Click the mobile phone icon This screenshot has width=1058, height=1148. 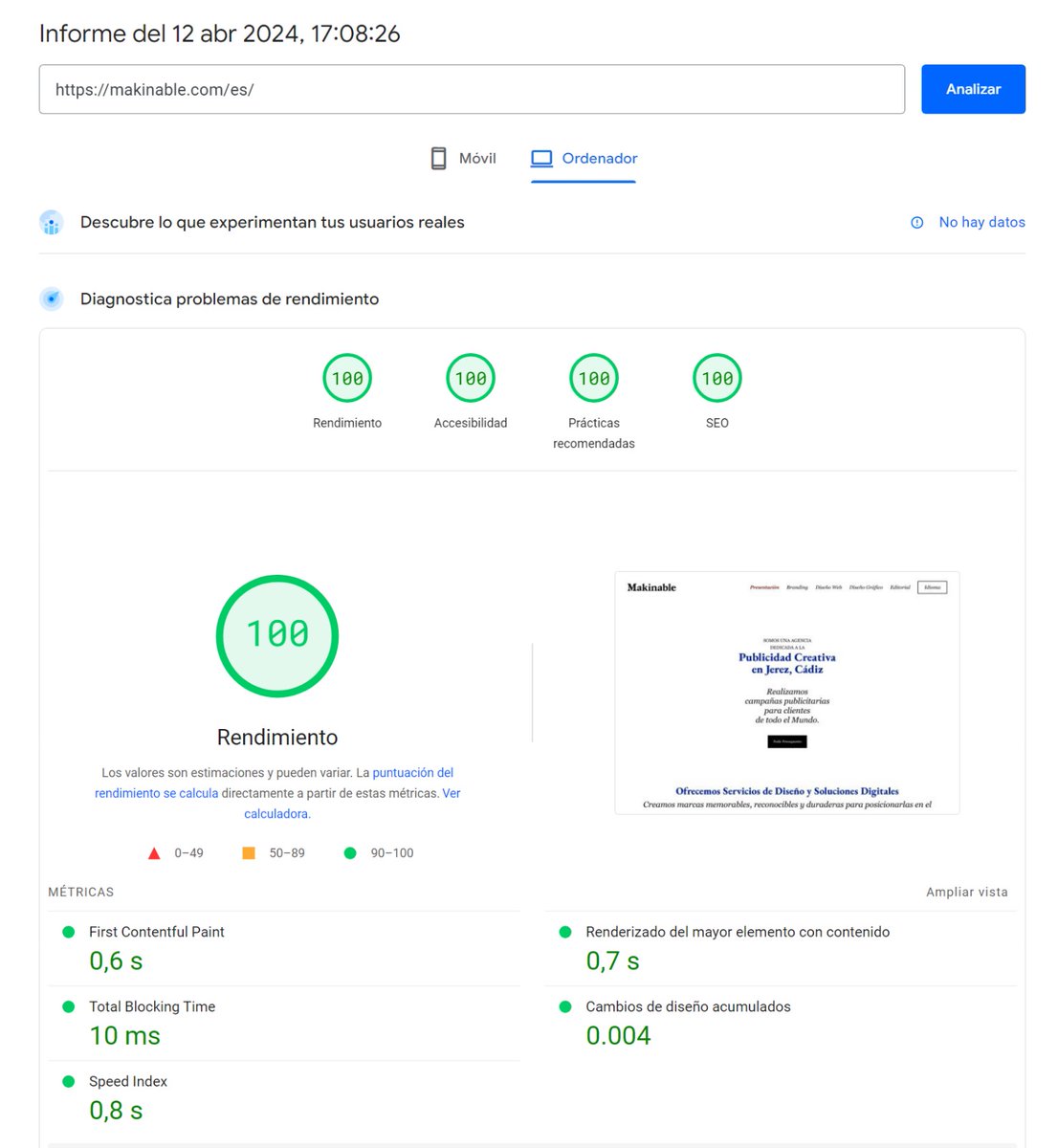[x=438, y=158]
